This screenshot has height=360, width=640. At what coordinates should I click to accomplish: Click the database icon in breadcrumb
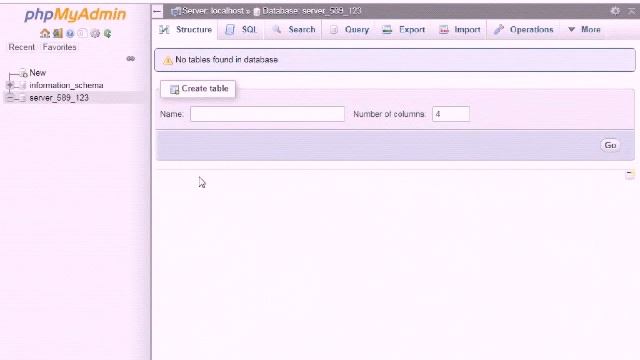tap(257, 12)
